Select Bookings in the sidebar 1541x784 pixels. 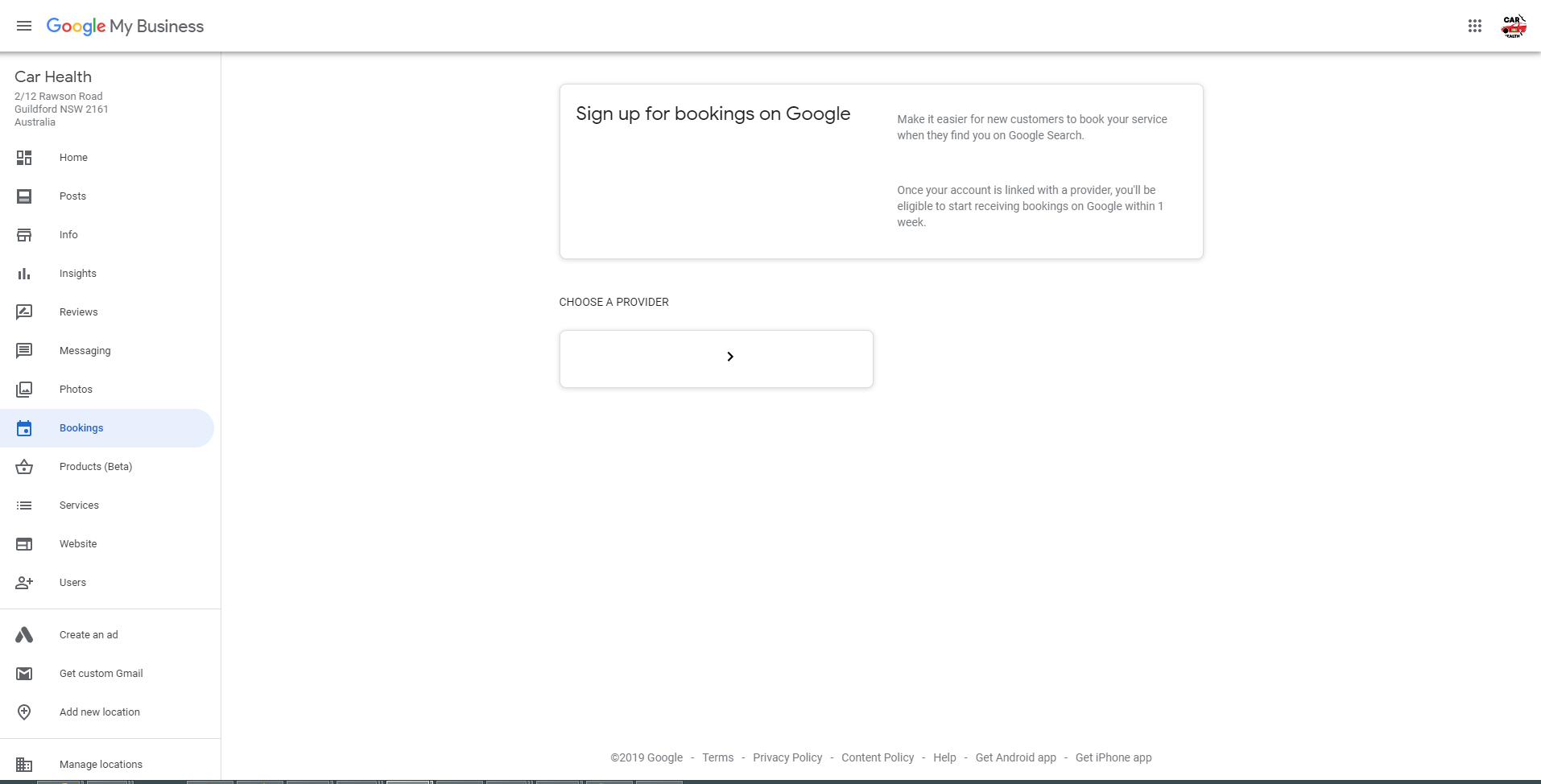[107, 428]
